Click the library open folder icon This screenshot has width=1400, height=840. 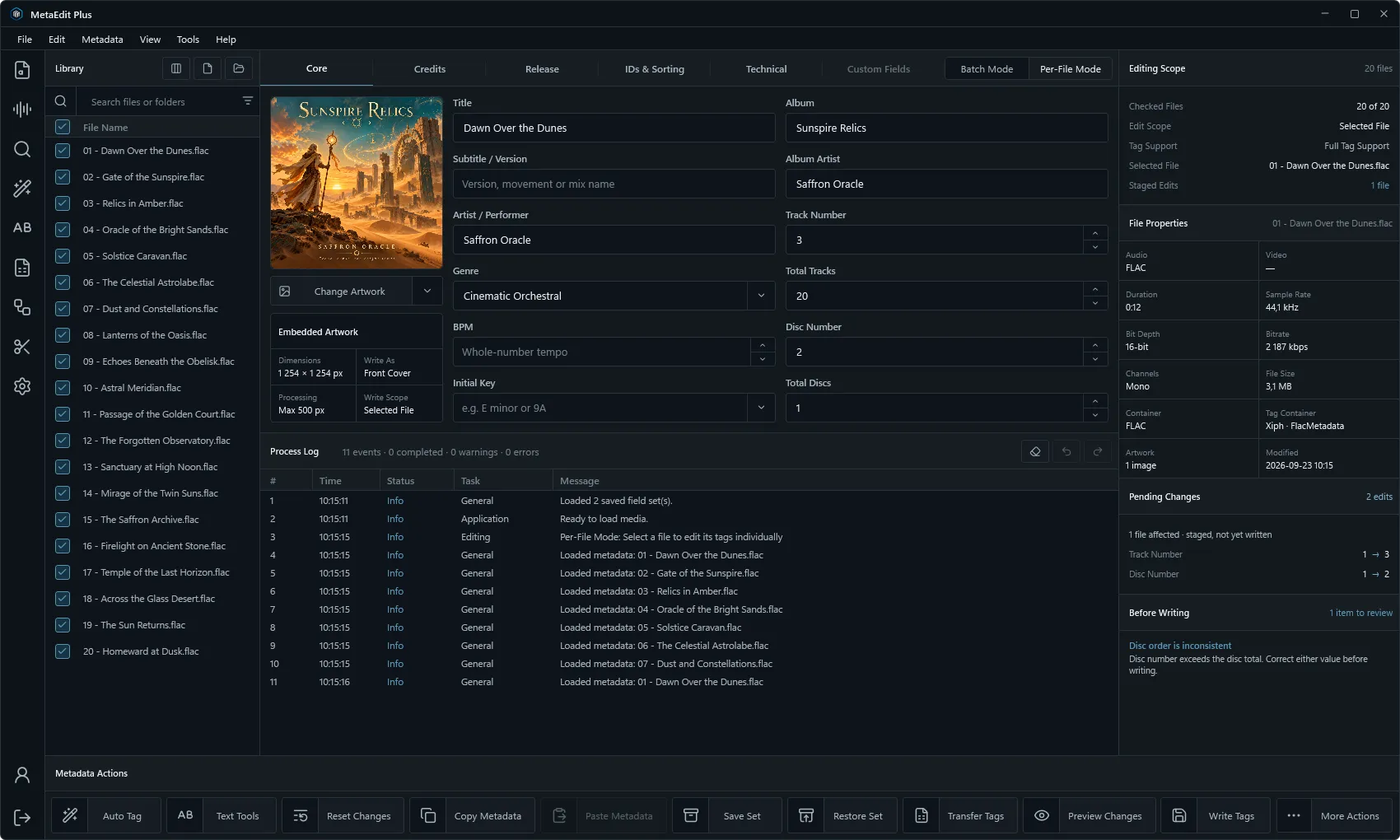(x=239, y=68)
